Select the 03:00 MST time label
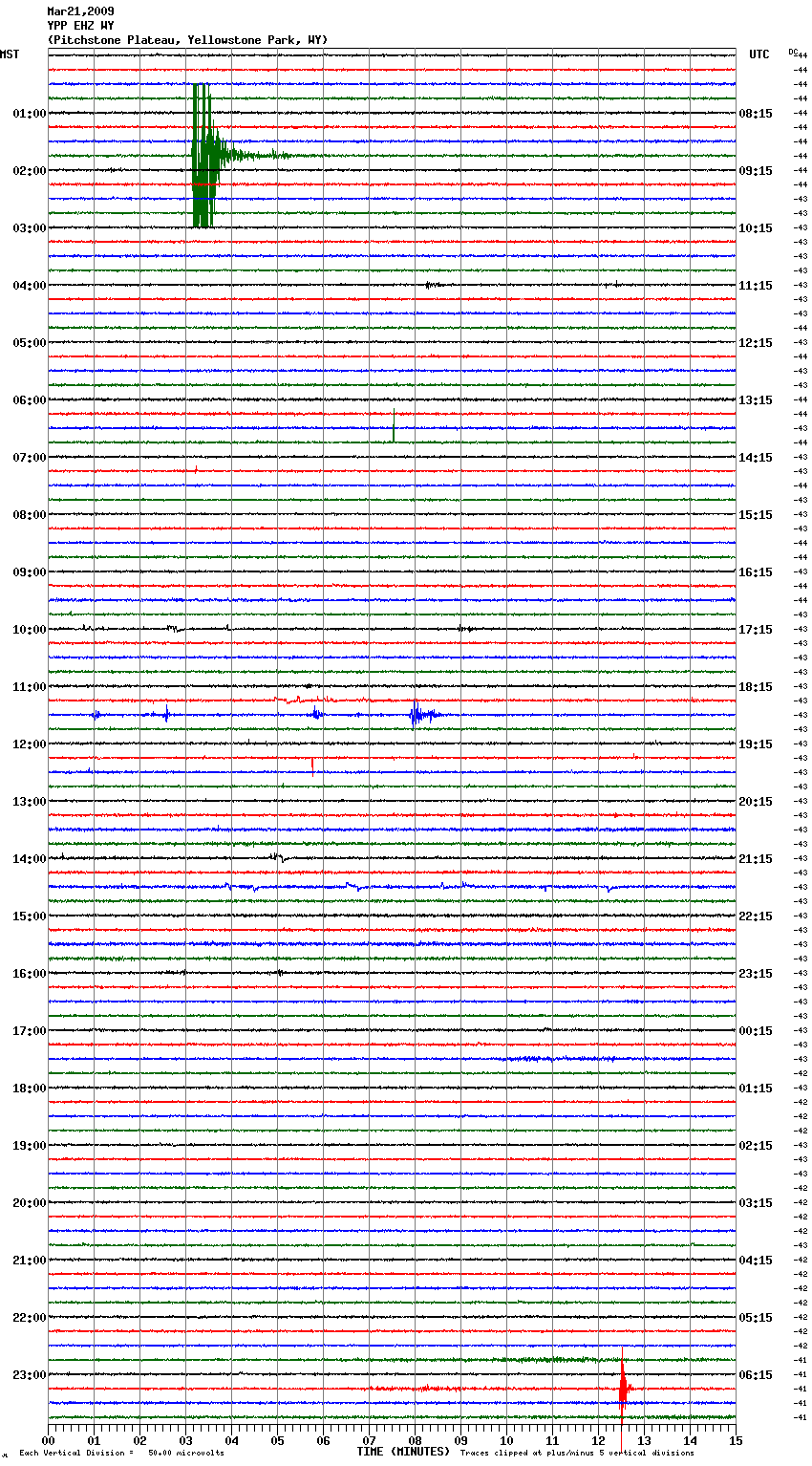The width and height of the screenshot is (812, 1466). click(x=30, y=228)
